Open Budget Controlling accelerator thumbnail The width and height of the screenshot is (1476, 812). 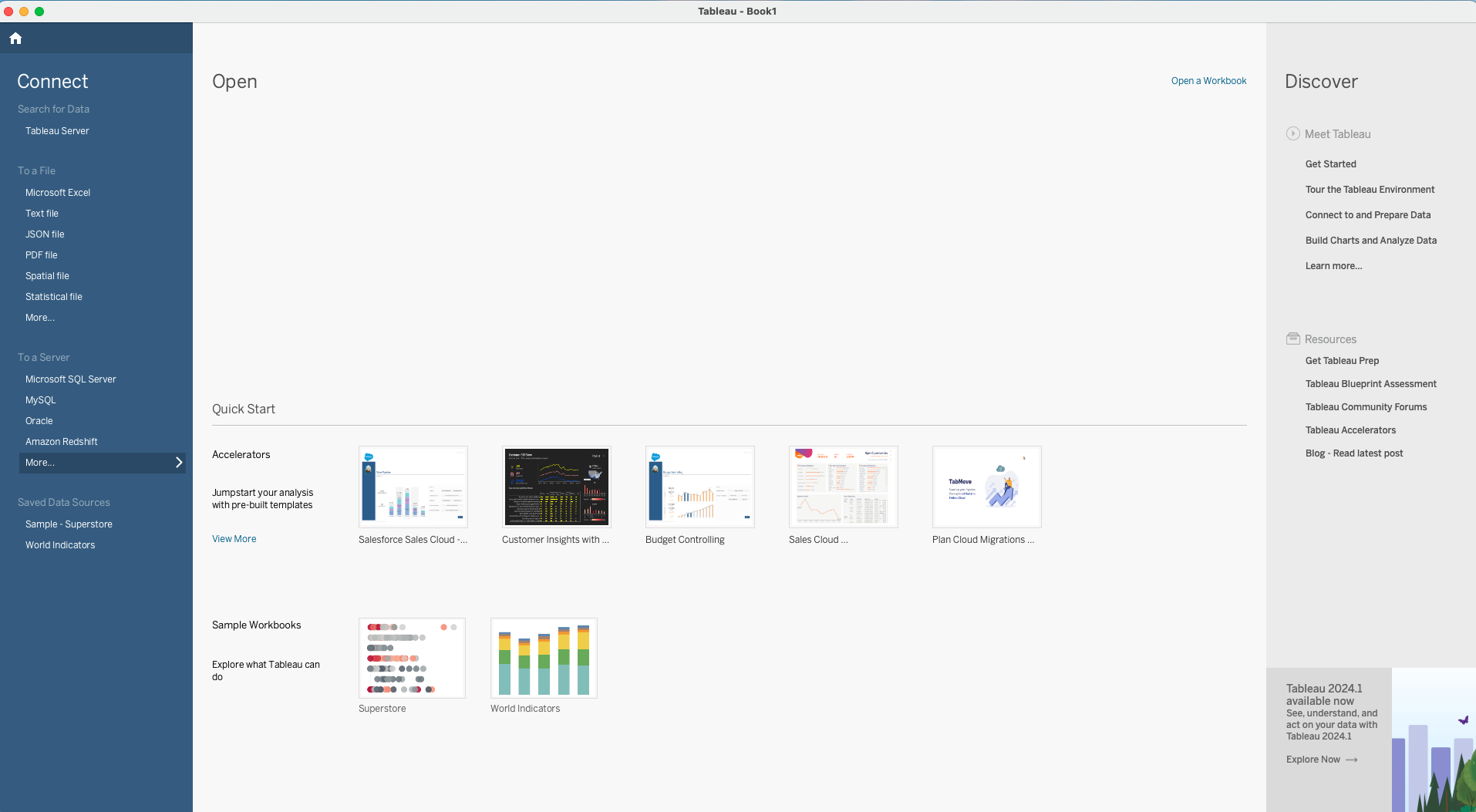coord(700,487)
